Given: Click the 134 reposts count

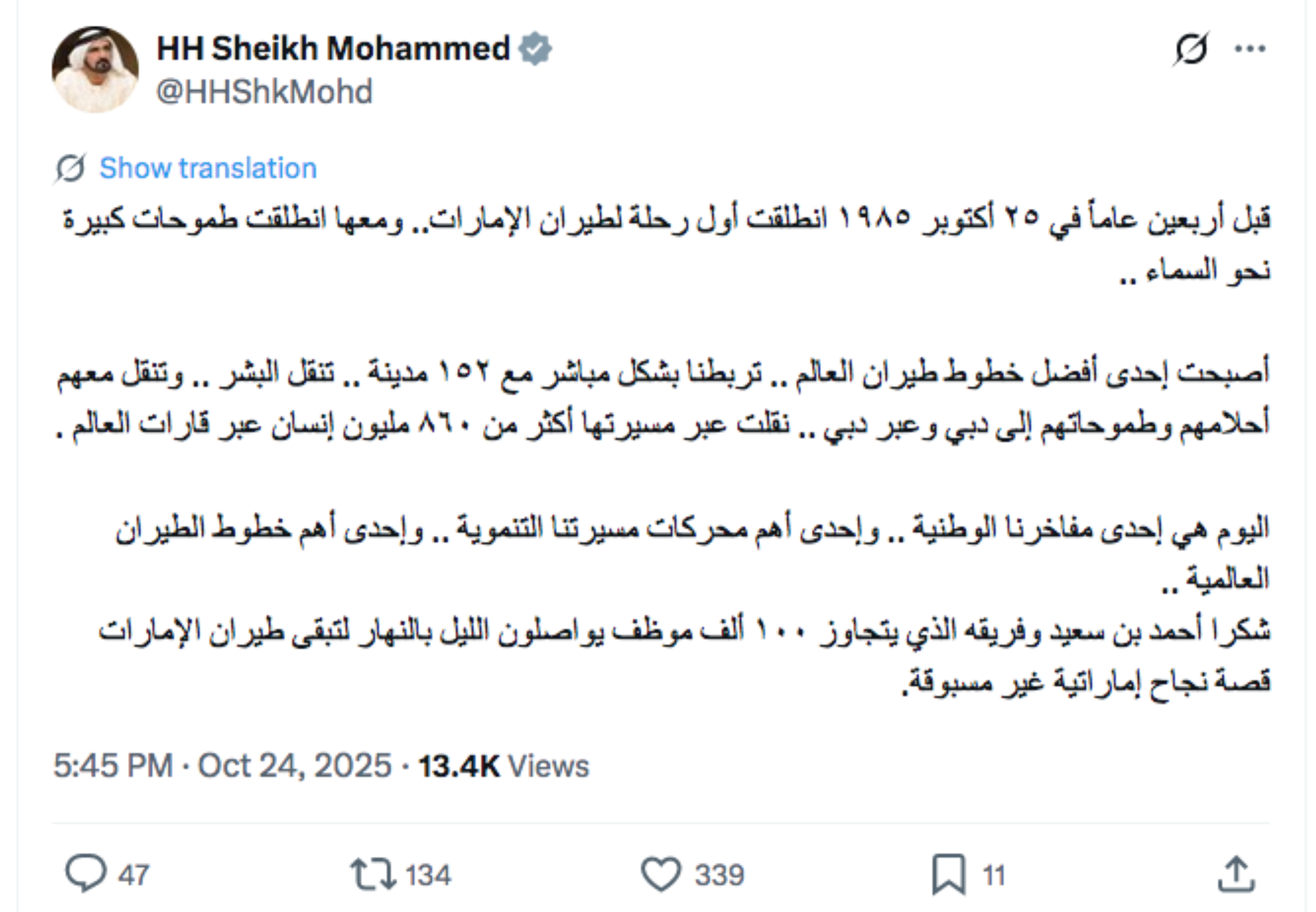Looking at the screenshot, I should (428, 875).
